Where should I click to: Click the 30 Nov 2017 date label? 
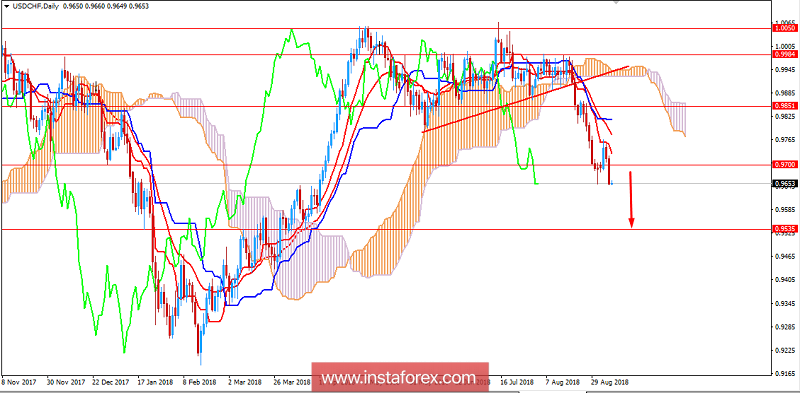pos(66,382)
